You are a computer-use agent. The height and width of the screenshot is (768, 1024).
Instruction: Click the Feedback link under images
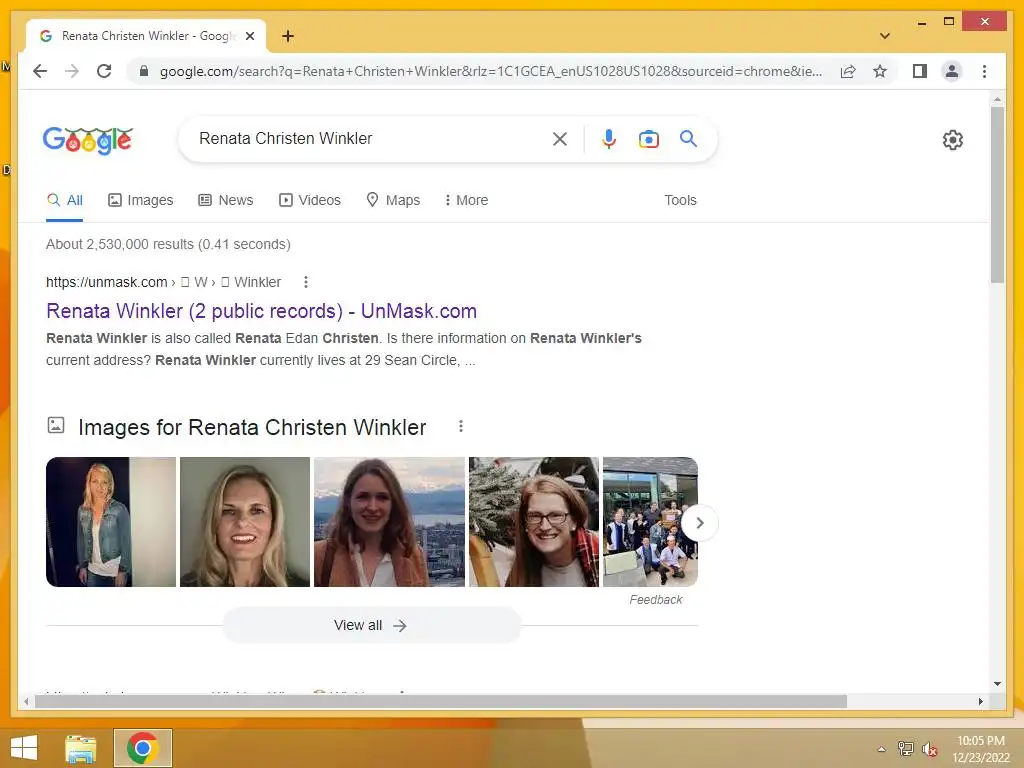tap(656, 600)
